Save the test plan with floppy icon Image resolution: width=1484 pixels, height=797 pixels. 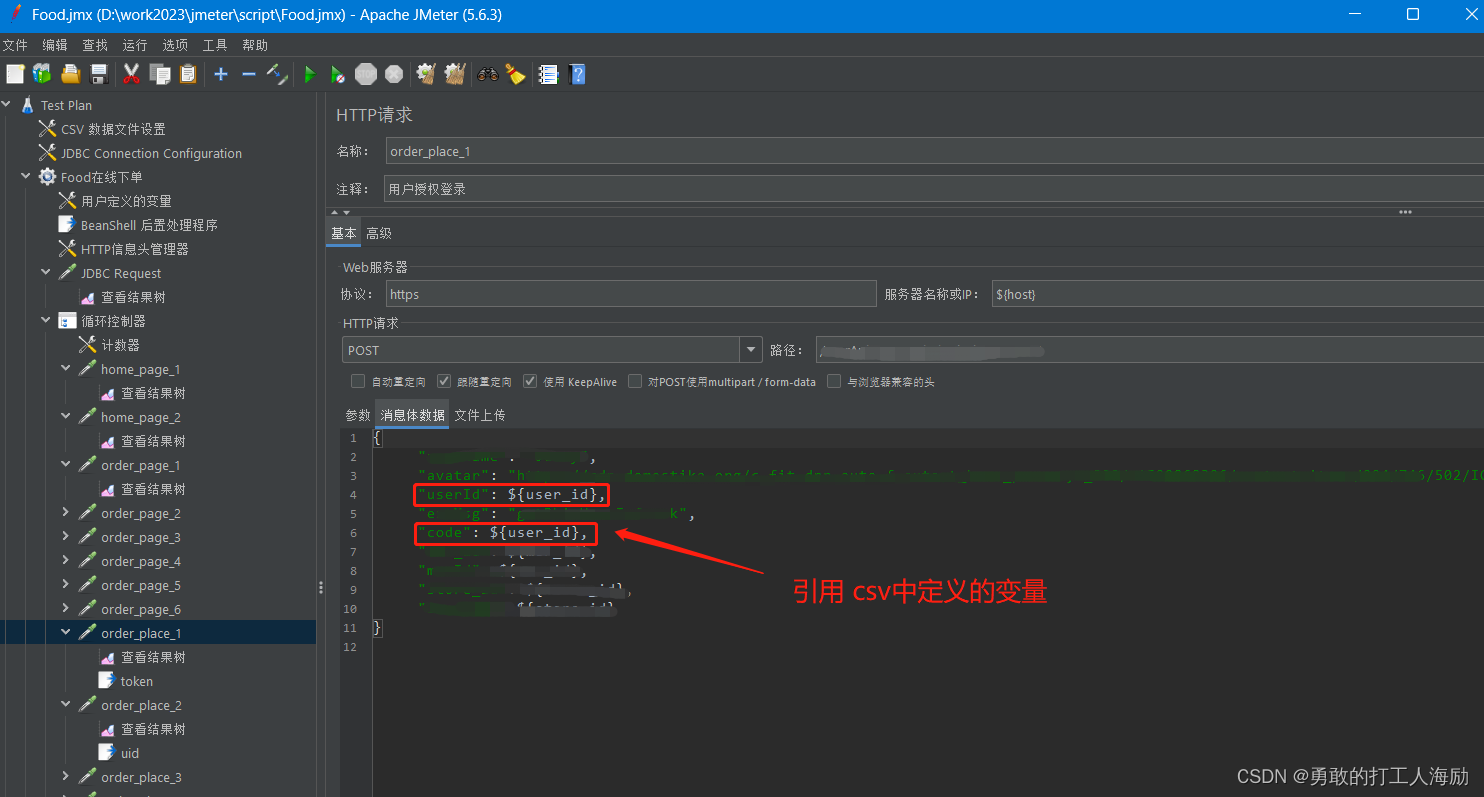pos(98,74)
